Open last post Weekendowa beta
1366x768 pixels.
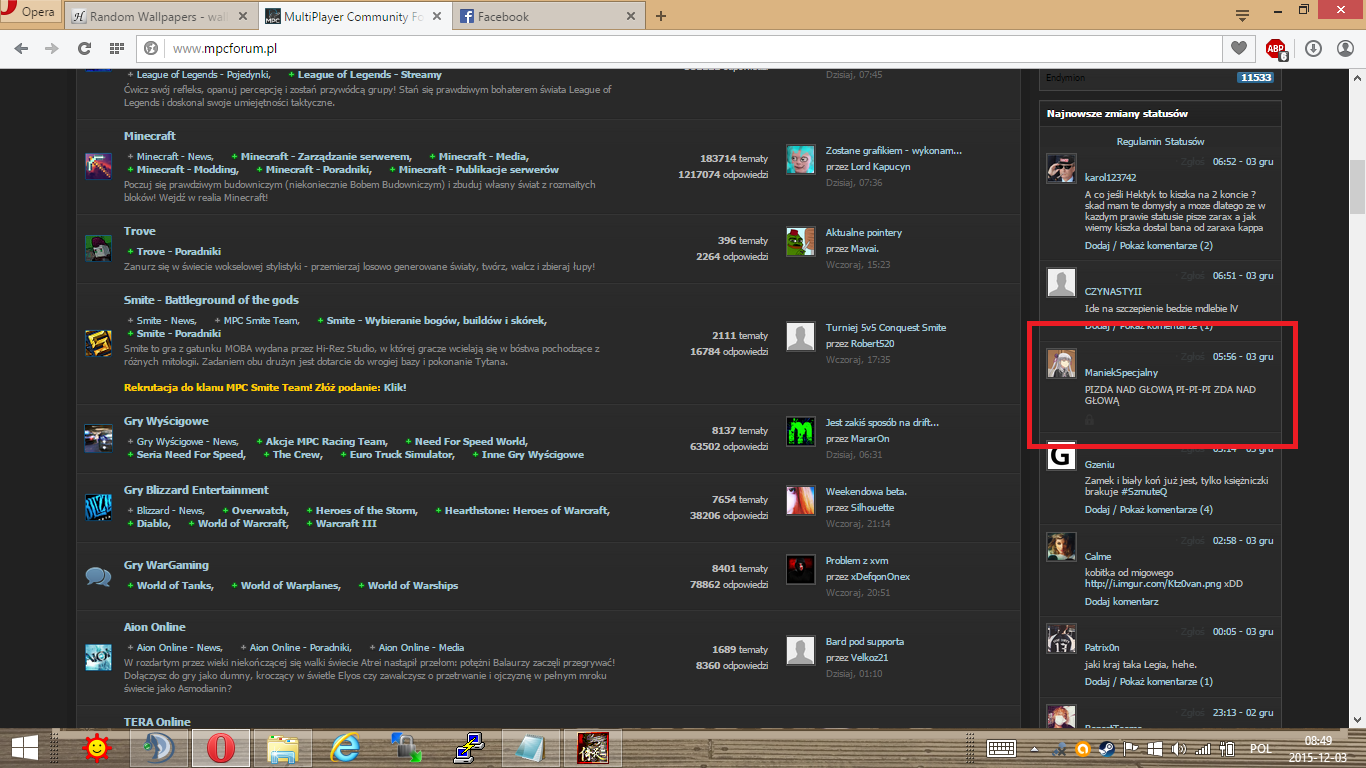pos(867,492)
